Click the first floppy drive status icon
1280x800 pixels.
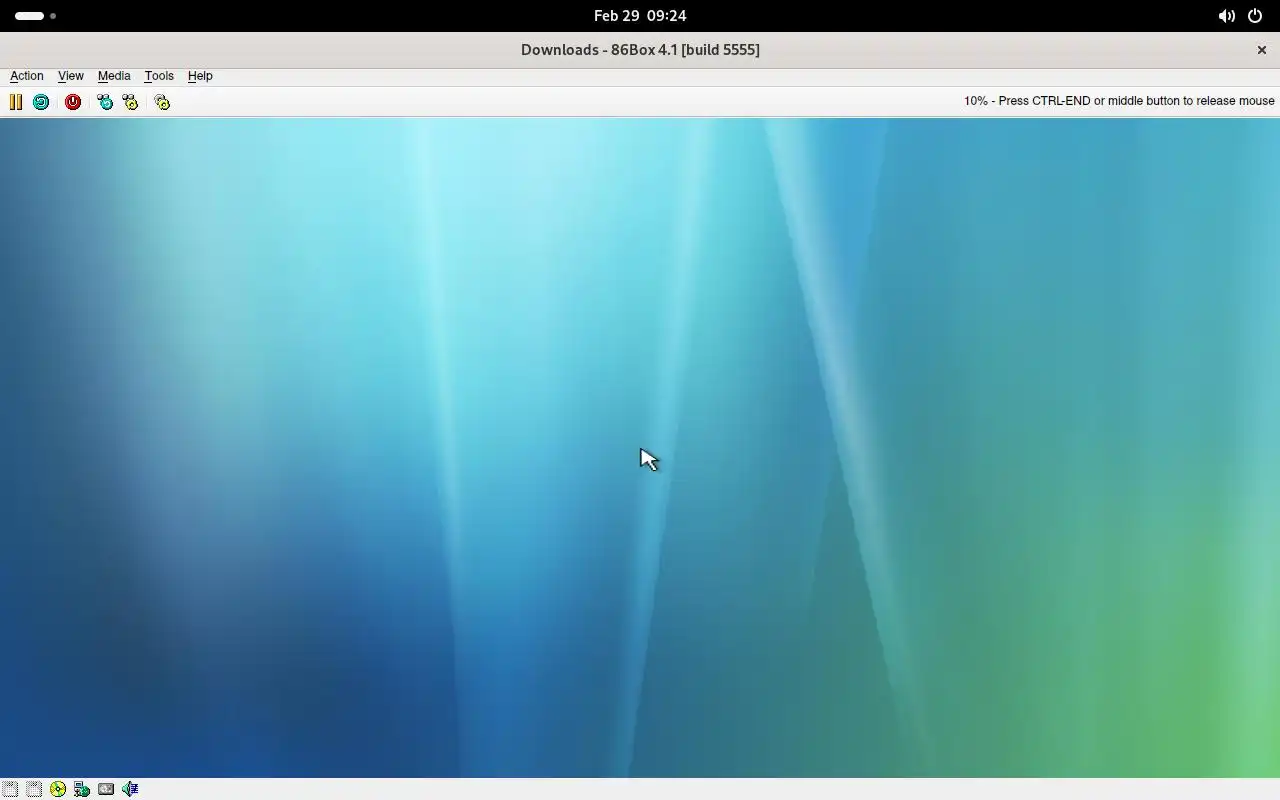coord(10,789)
